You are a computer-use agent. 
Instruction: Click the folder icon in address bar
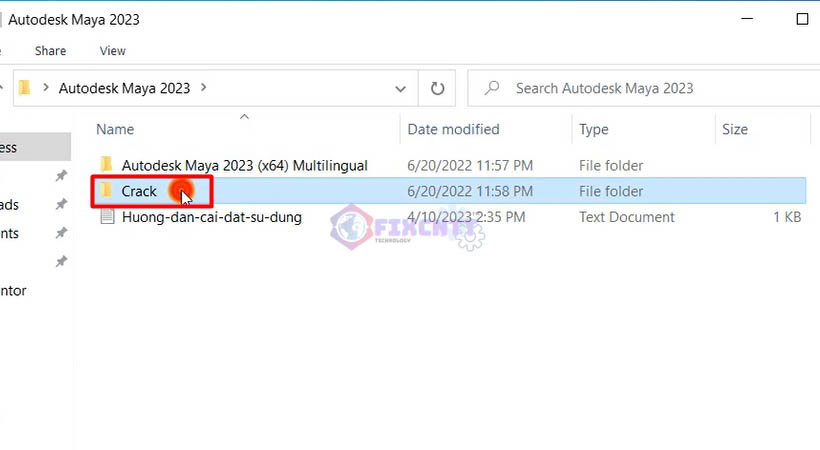pyautogui.click(x=25, y=88)
